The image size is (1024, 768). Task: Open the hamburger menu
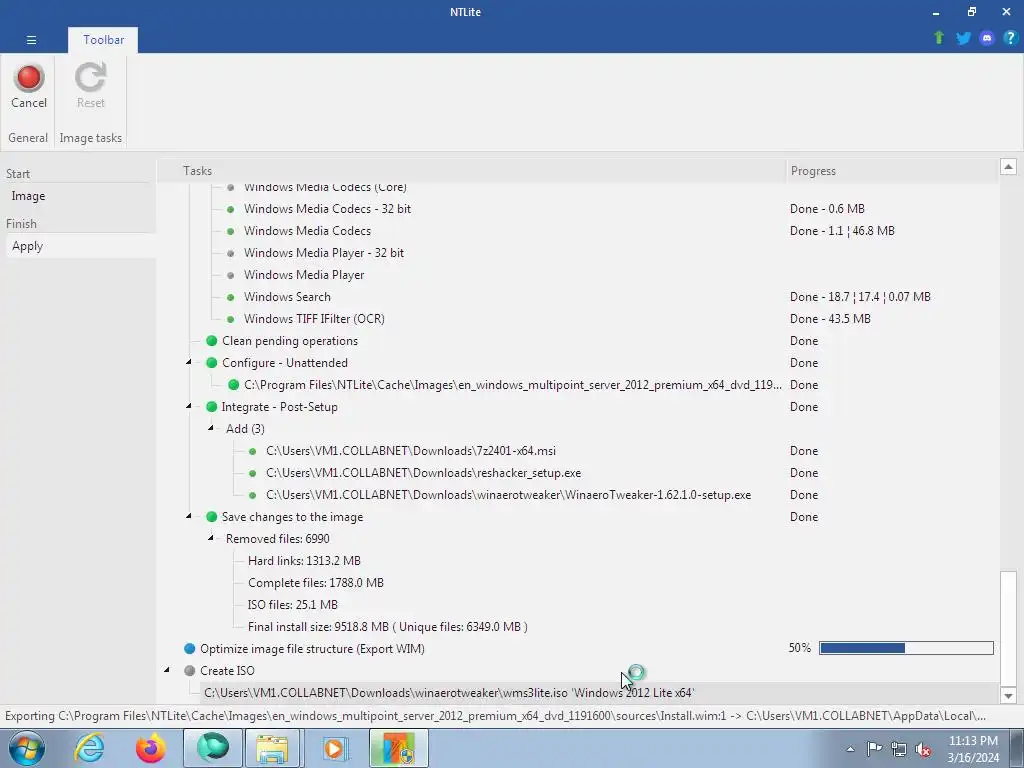pos(31,40)
